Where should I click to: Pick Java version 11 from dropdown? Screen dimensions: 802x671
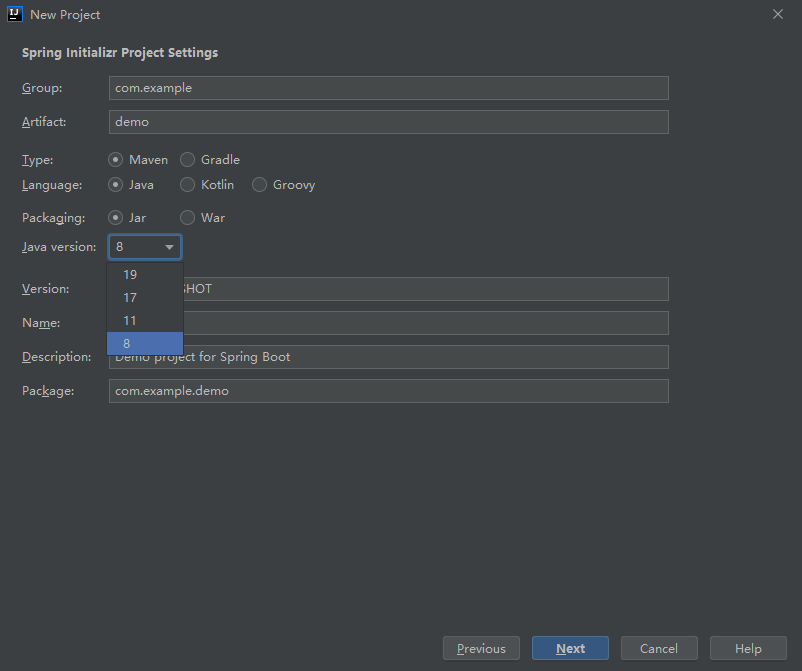144,320
